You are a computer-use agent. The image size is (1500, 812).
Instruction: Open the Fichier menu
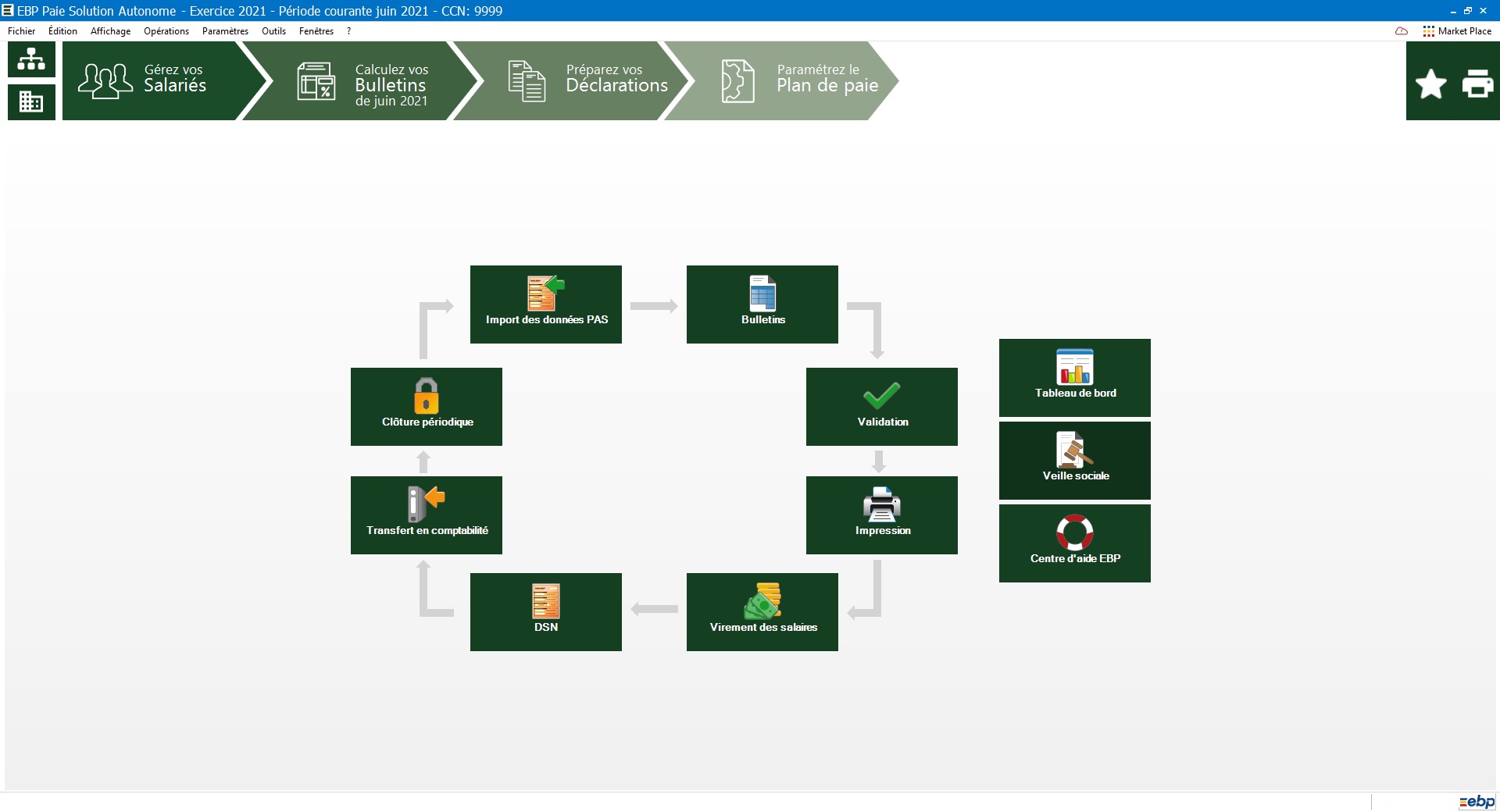pyautogui.click(x=21, y=31)
